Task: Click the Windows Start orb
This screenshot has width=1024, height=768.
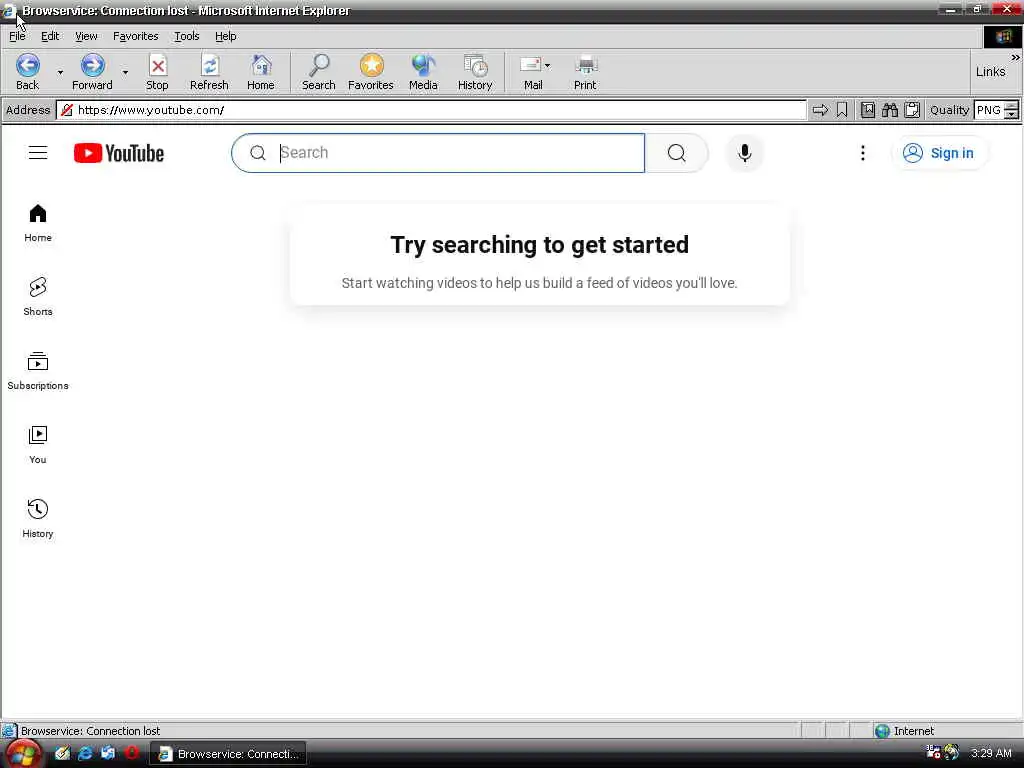Action: pos(24,754)
